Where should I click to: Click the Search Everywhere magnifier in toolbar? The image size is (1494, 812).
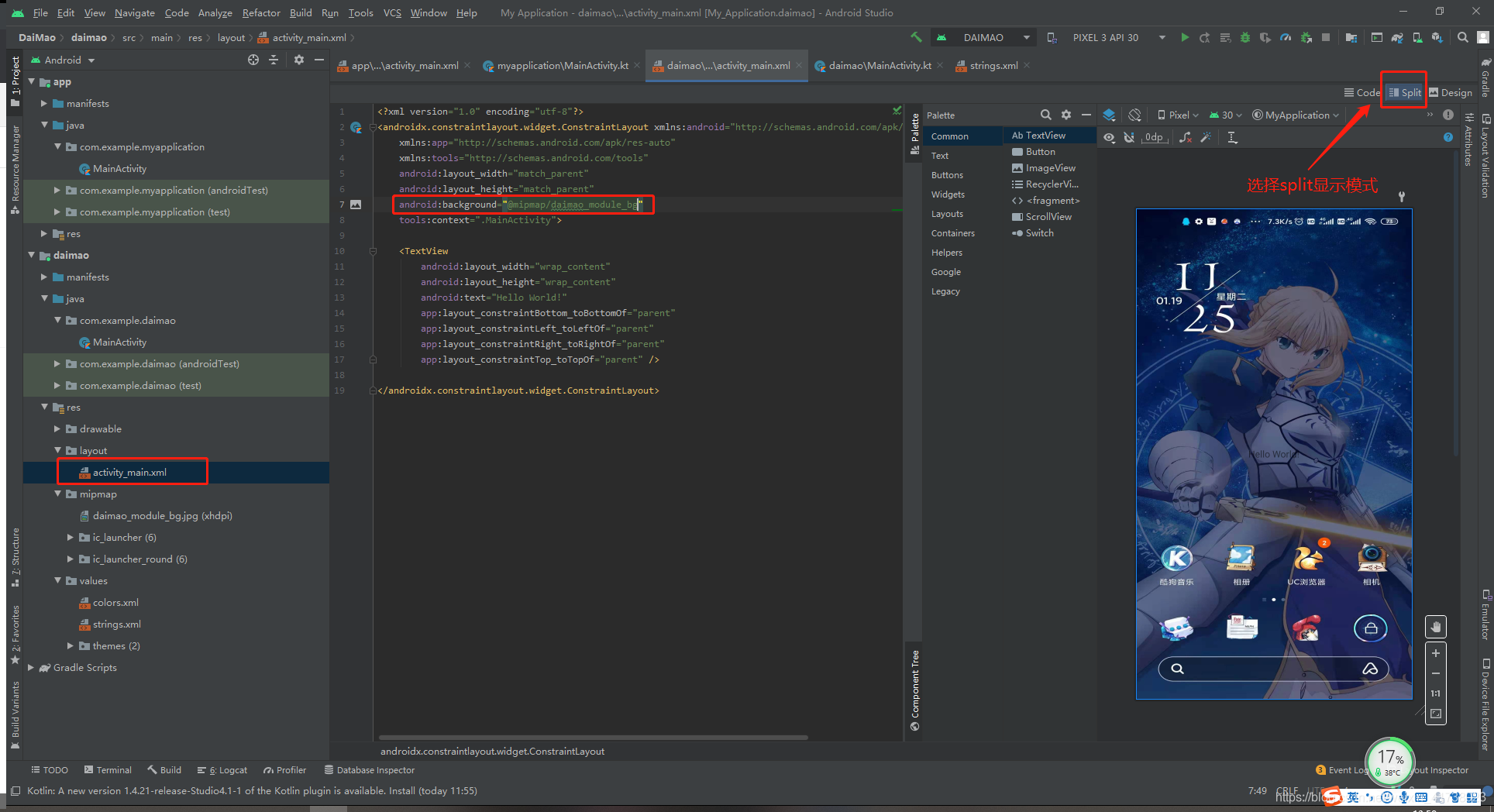[1463, 37]
